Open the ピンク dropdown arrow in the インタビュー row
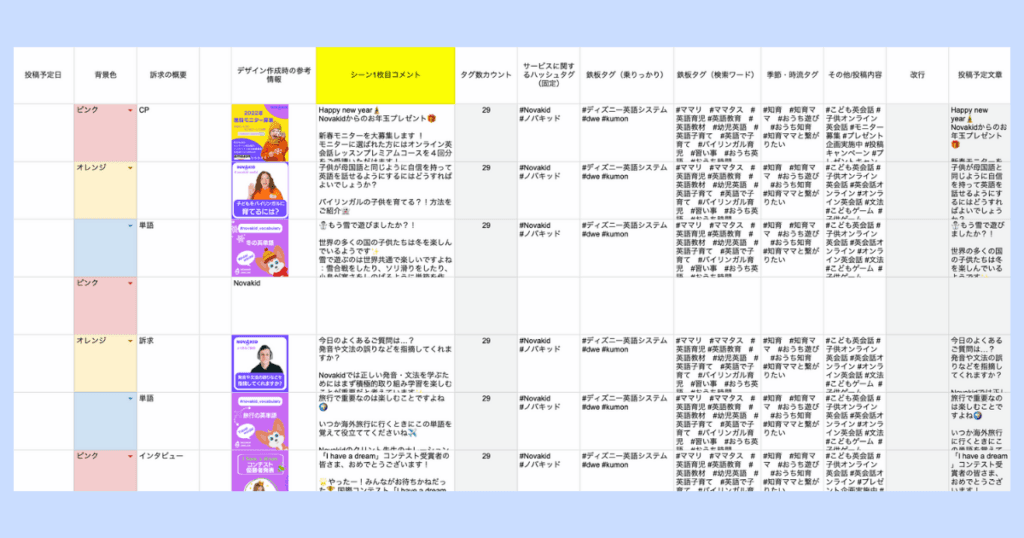This screenshot has height=538, width=1024. [130, 456]
